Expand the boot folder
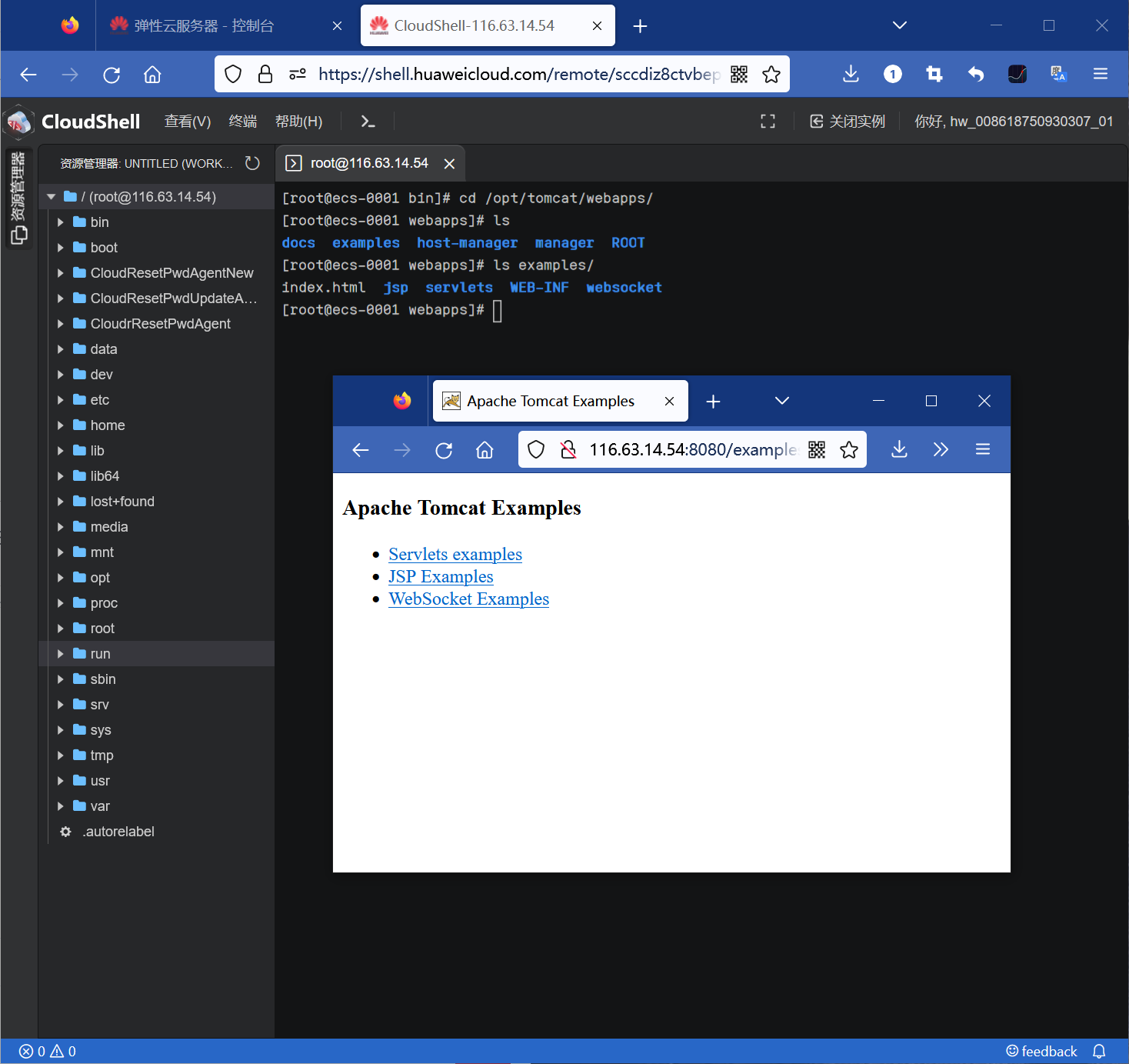1129x1064 pixels. (60, 248)
